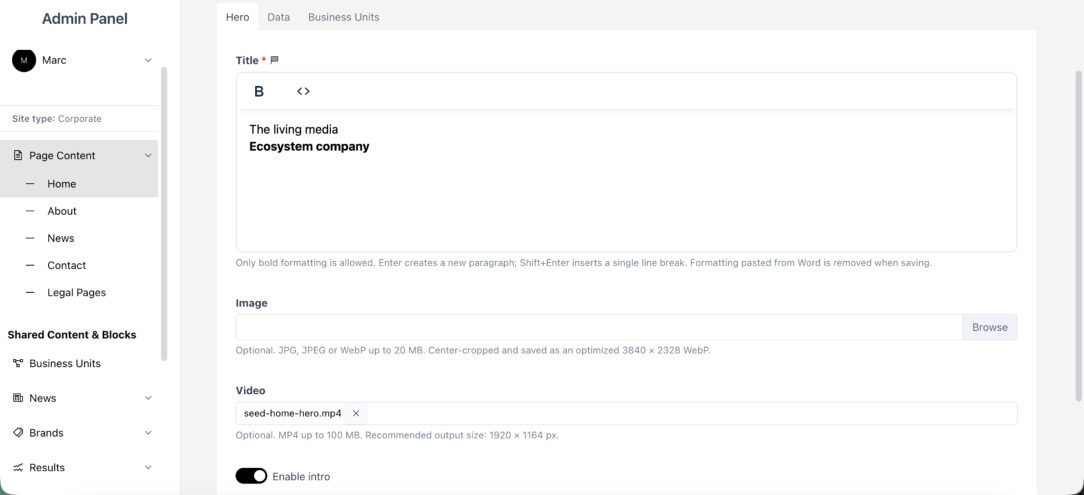Click Marc's avatar icon
This screenshot has height=495, width=1084.
[x=24, y=60]
